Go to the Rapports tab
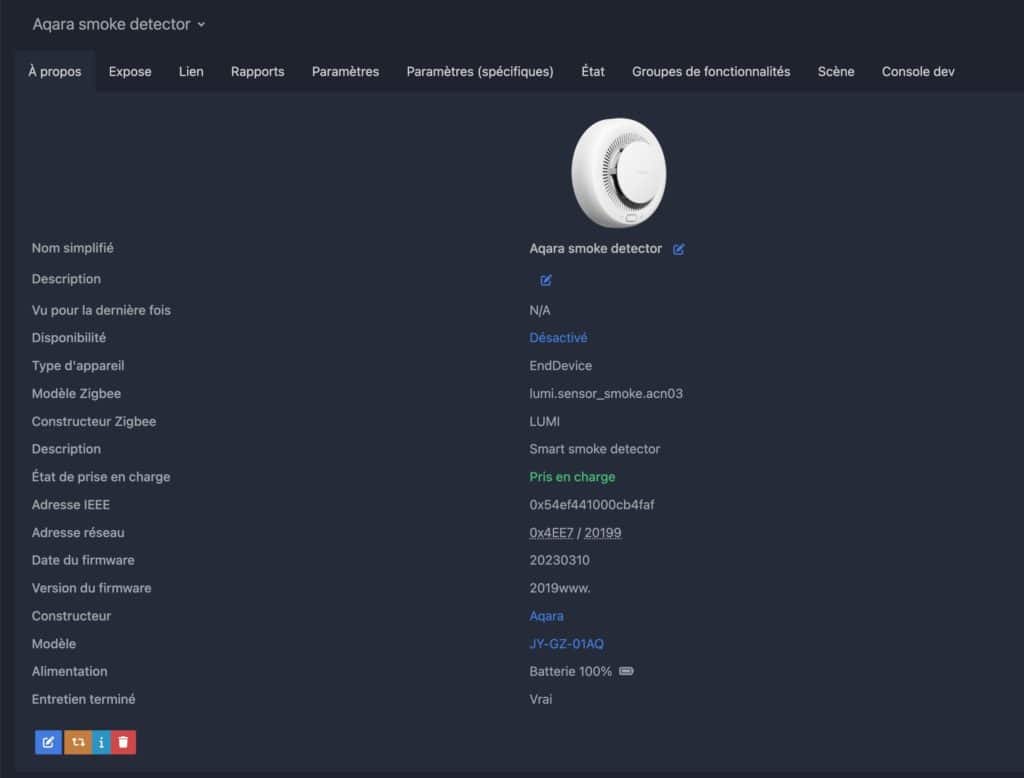The image size is (1024, 778). coord(257,72)
